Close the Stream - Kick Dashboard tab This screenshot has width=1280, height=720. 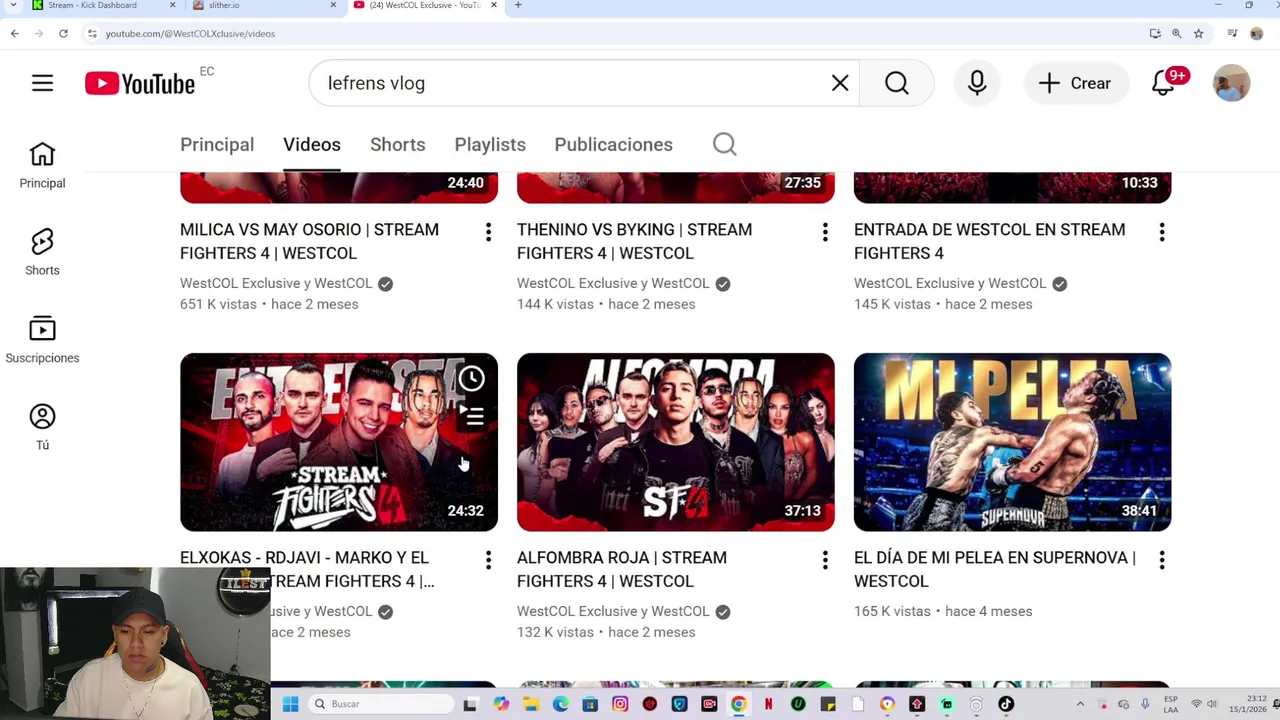tap(172, 5)
